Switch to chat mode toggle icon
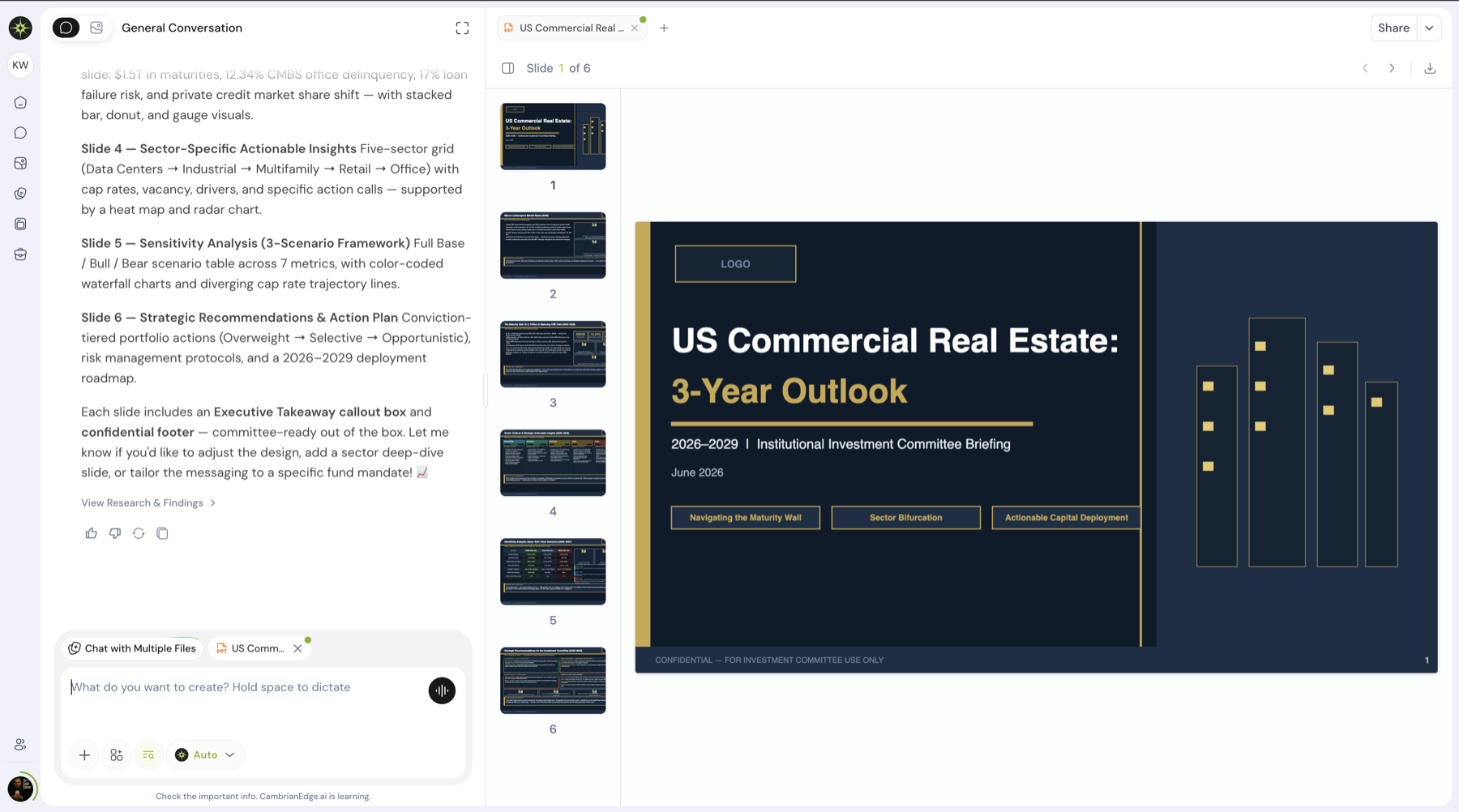The height and width of the screenshot is (812, 1459). pyautogui.click(x=66, y=28)
